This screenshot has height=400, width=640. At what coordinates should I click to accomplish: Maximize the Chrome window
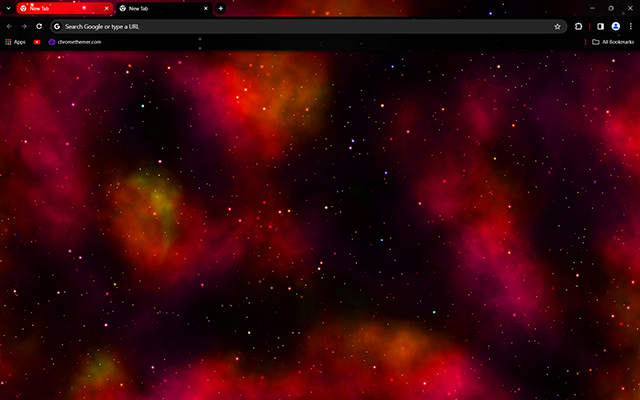point(611,8)
